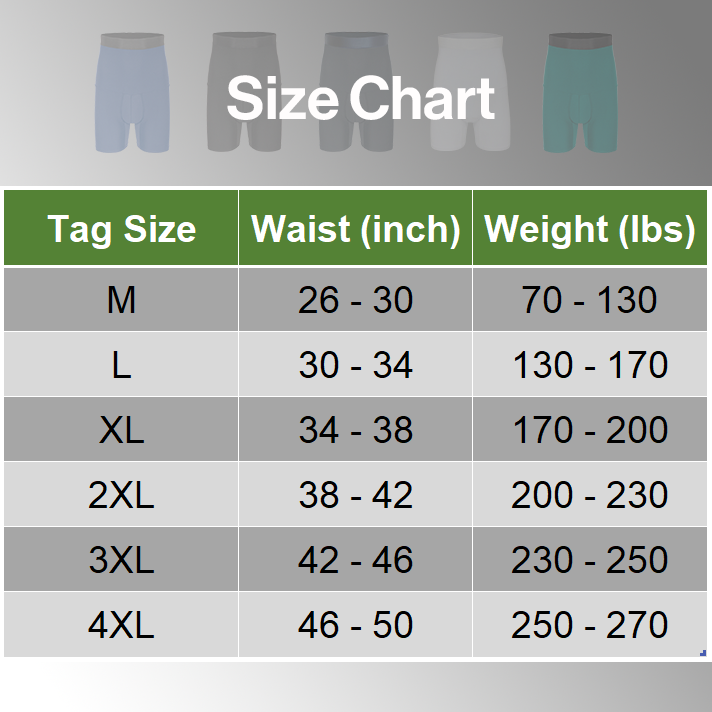Select the XL tag size cell
The width and height of the screenshot is (712, 712).
pos(121,430)
